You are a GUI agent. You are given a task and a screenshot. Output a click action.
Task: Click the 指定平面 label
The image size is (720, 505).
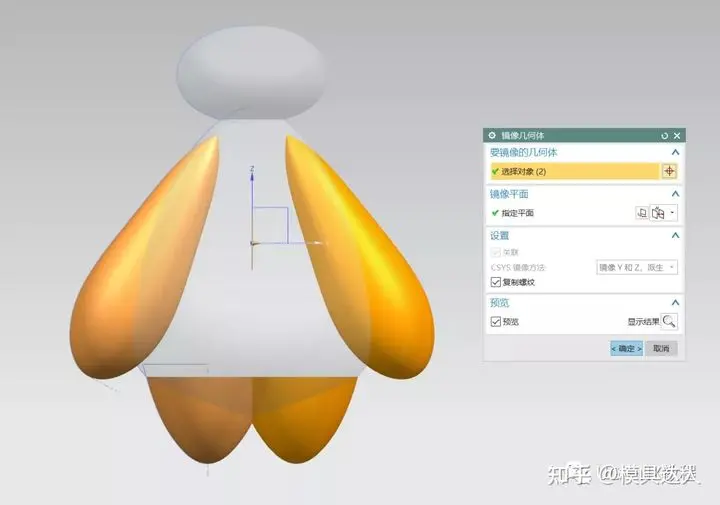518,213
